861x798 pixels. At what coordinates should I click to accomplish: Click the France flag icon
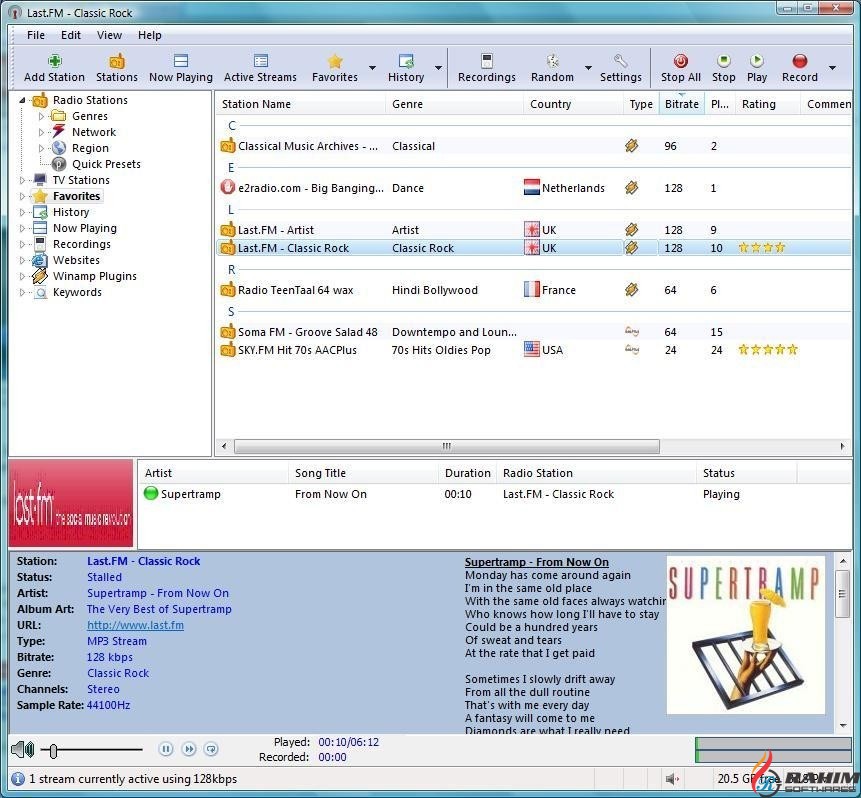click(532, 289)
